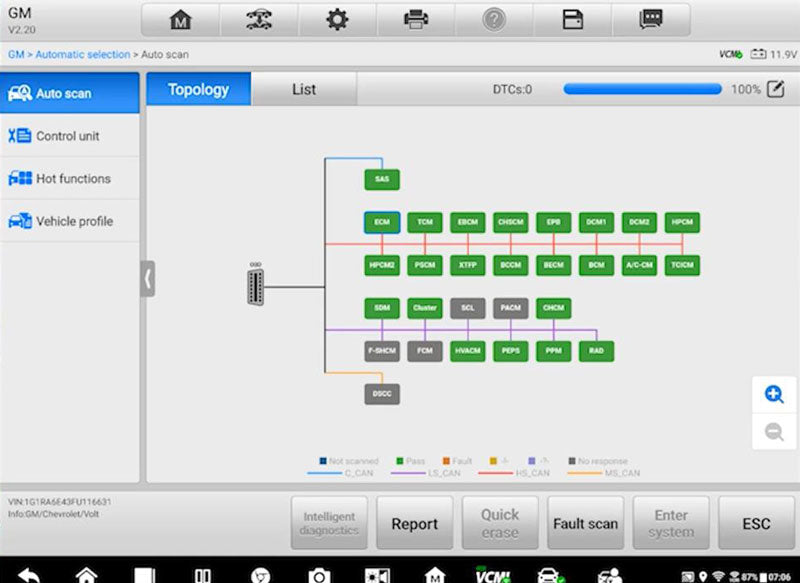Switch to the List tab
800x583 pixels.
click(303, 89)
